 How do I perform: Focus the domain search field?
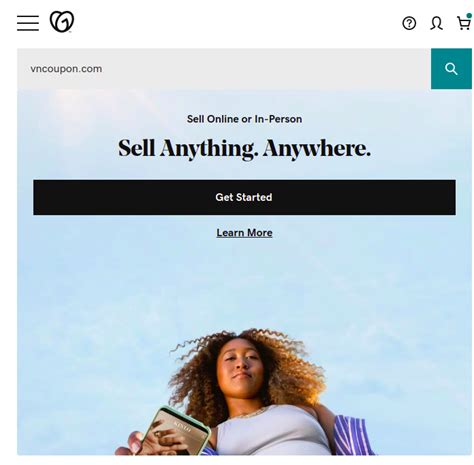pos(224,69)
